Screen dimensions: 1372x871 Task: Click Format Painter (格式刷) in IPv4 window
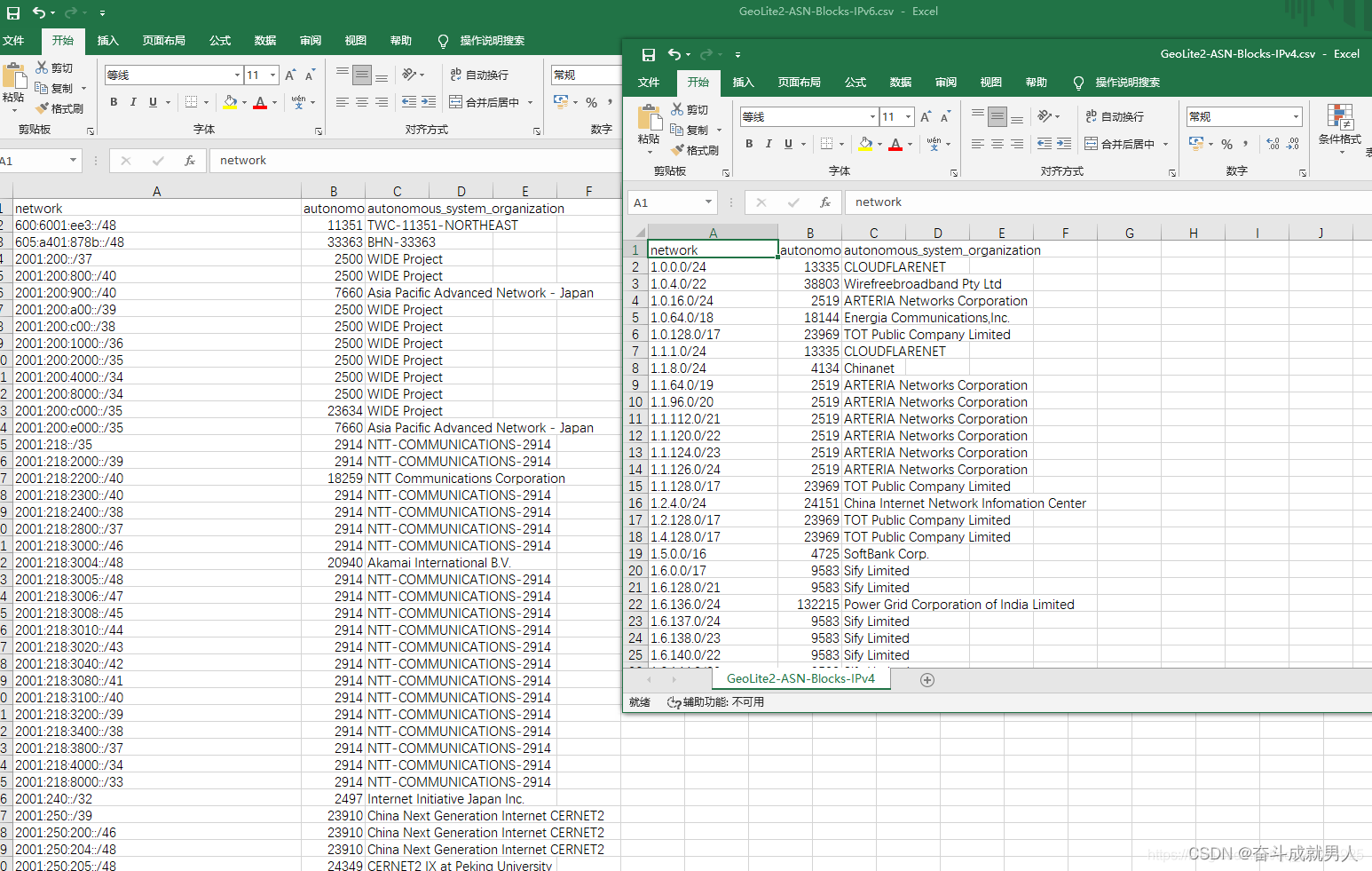pos(695,150)
